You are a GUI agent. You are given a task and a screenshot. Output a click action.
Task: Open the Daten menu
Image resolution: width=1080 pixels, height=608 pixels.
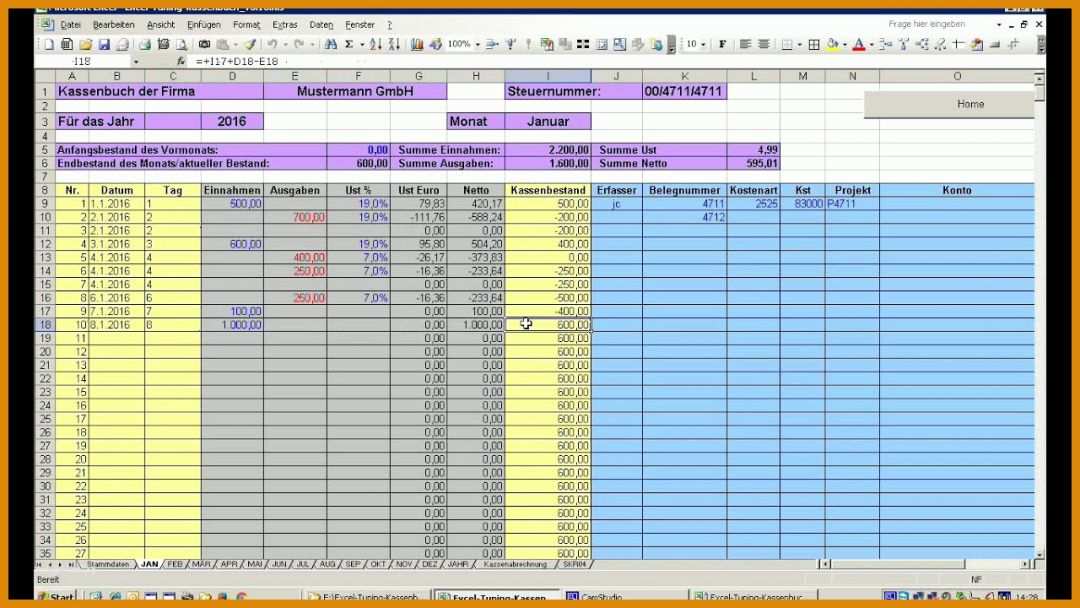[321, 25]
